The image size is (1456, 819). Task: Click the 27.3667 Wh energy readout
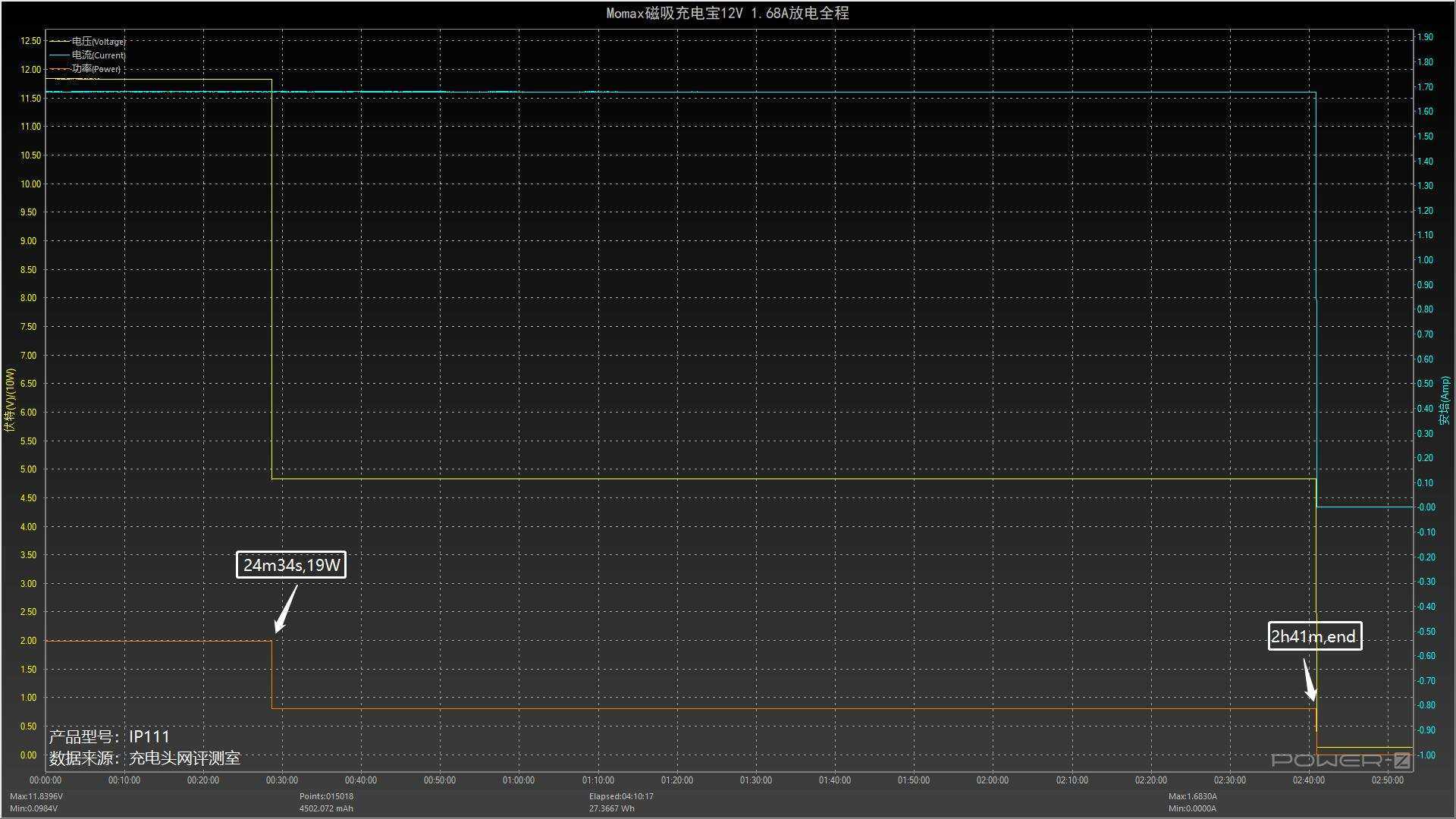point(612,808)
